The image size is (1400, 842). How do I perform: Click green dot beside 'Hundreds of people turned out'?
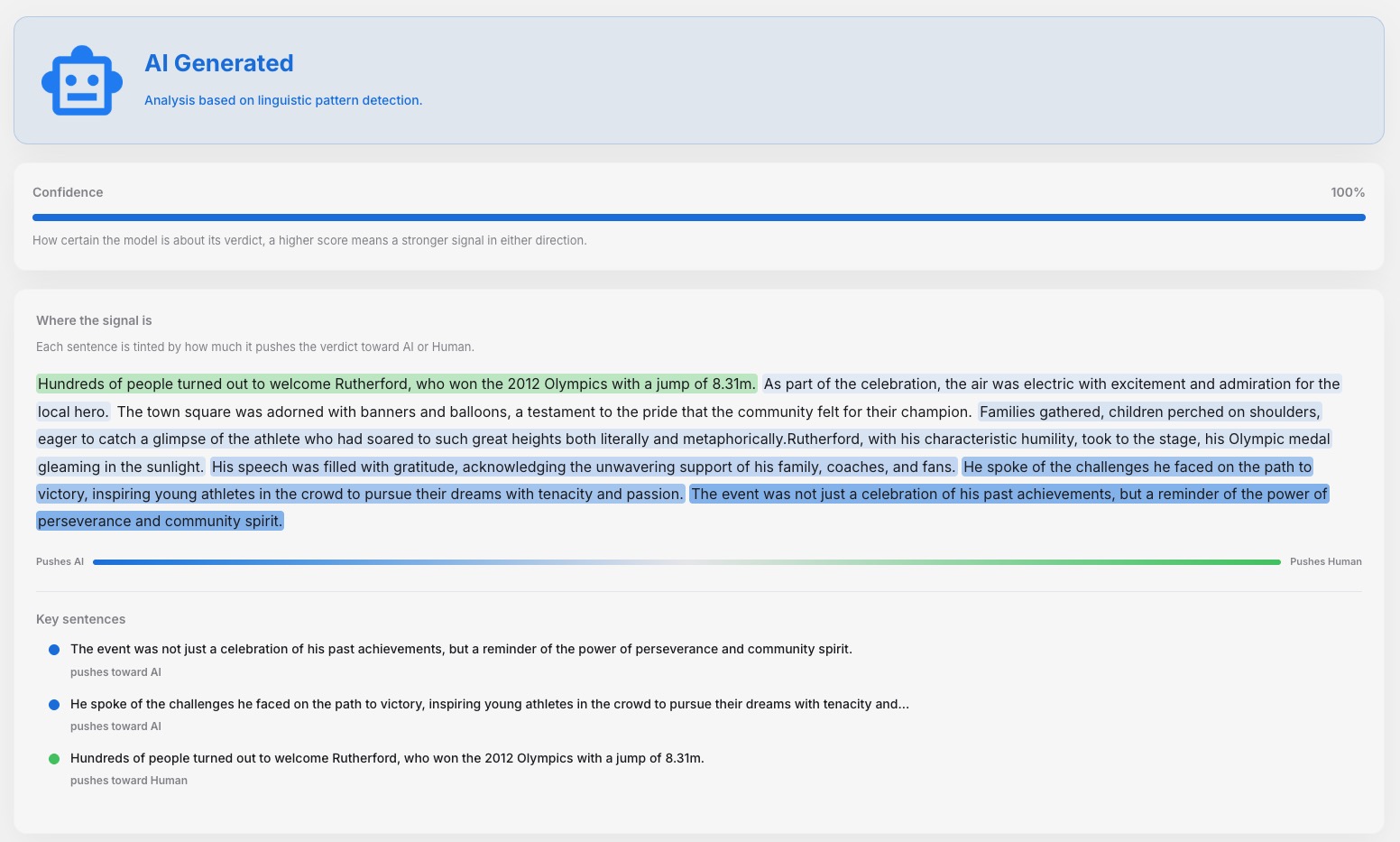(x=54, y=759)
